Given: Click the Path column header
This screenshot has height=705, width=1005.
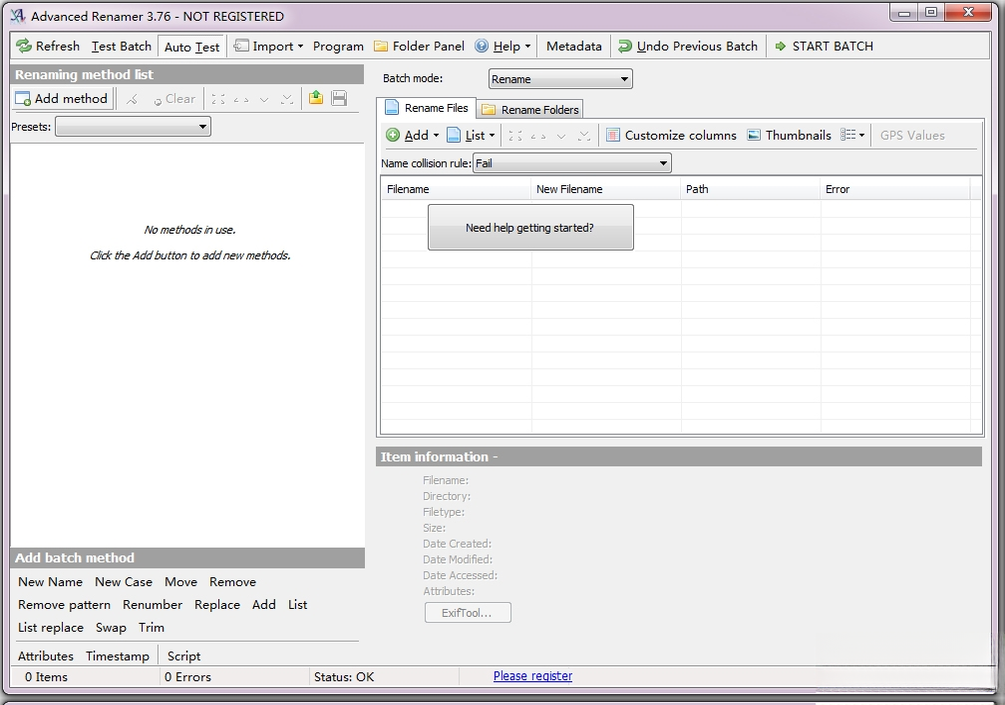Looking at the screenshot, I should click(x=751, y=189).
